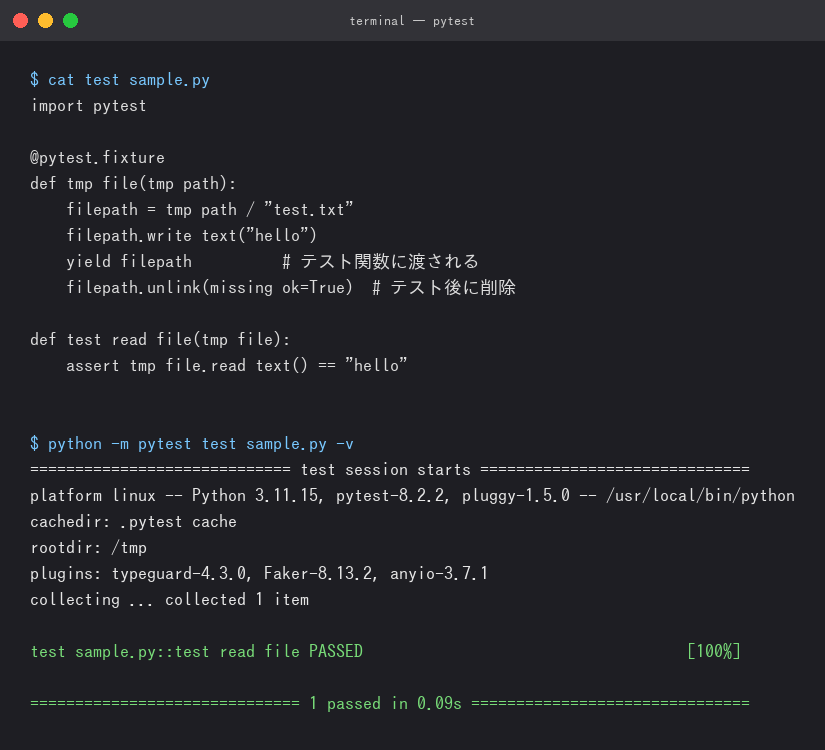Image resolution: width=825 pixels, height=750 pixels.
Task: Select the 'import pytest' line
Action: pyautogui.click(x=88, y=106)
